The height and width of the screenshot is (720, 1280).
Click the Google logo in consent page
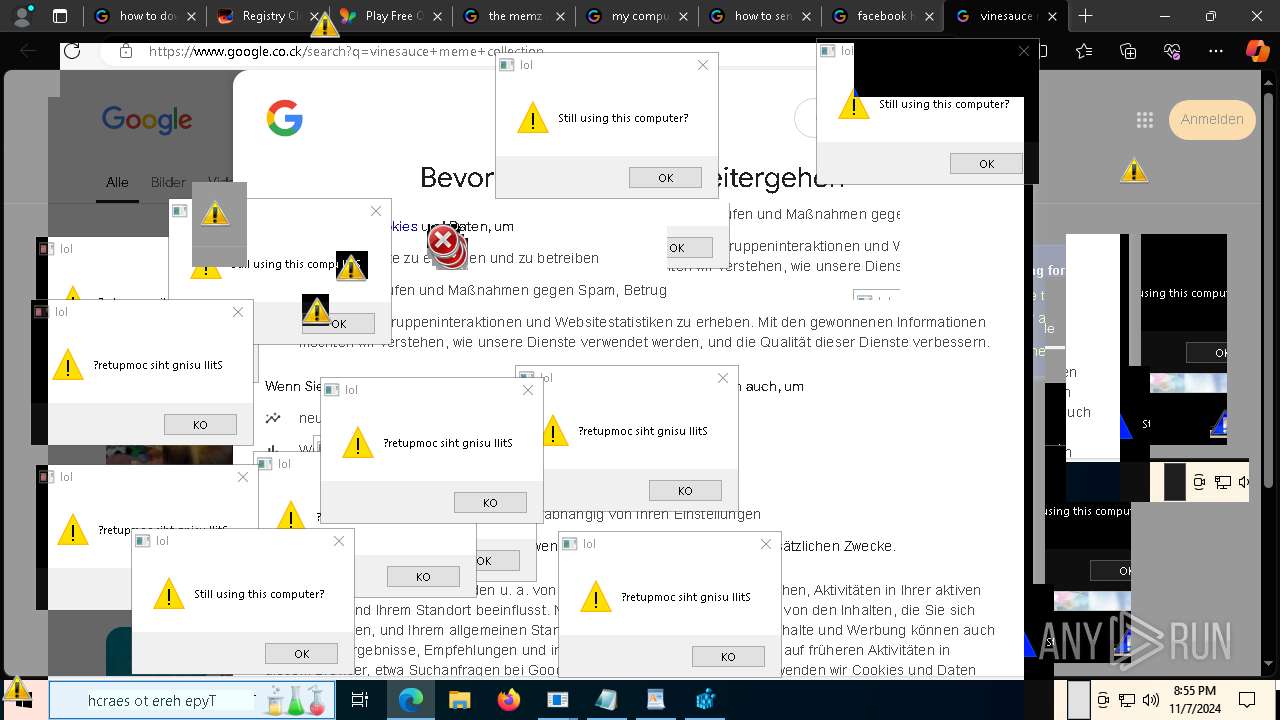tap(285, 118)
